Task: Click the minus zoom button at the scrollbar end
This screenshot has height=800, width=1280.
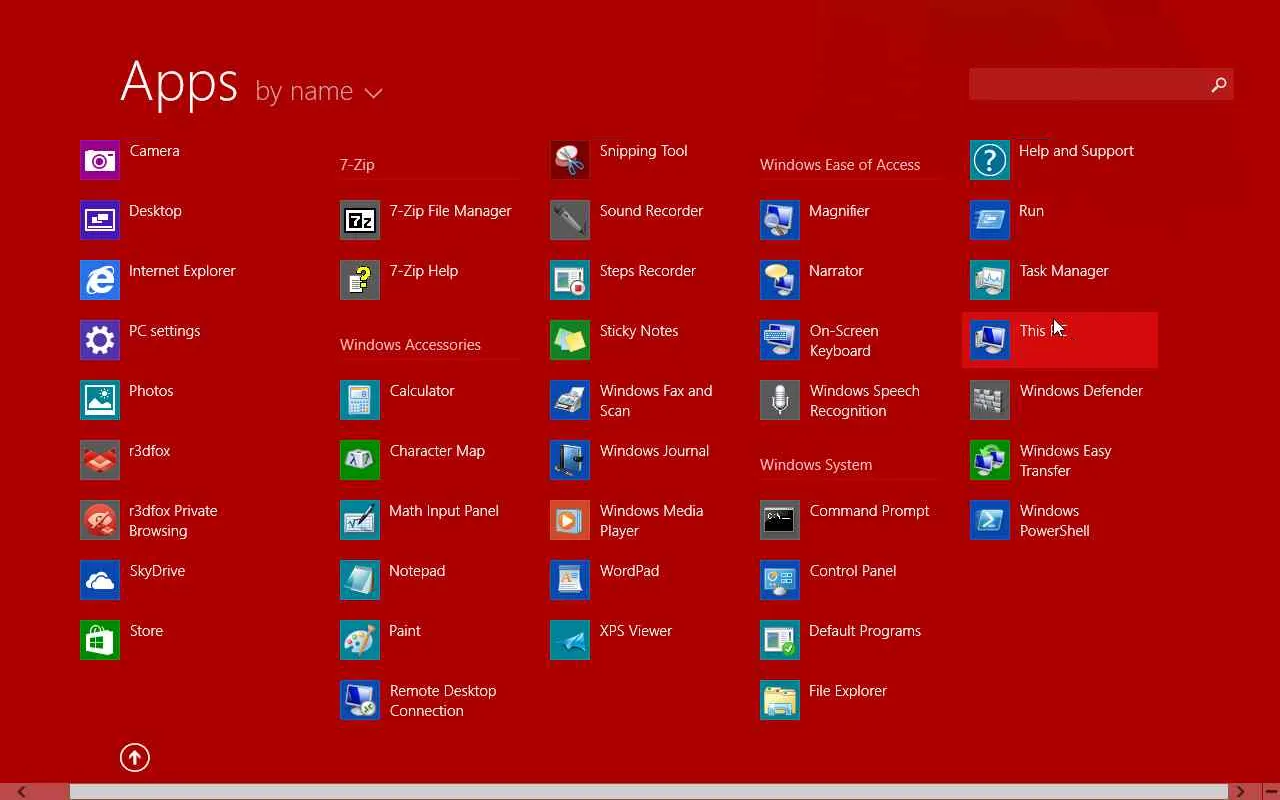Action: tap(1270, 792)
